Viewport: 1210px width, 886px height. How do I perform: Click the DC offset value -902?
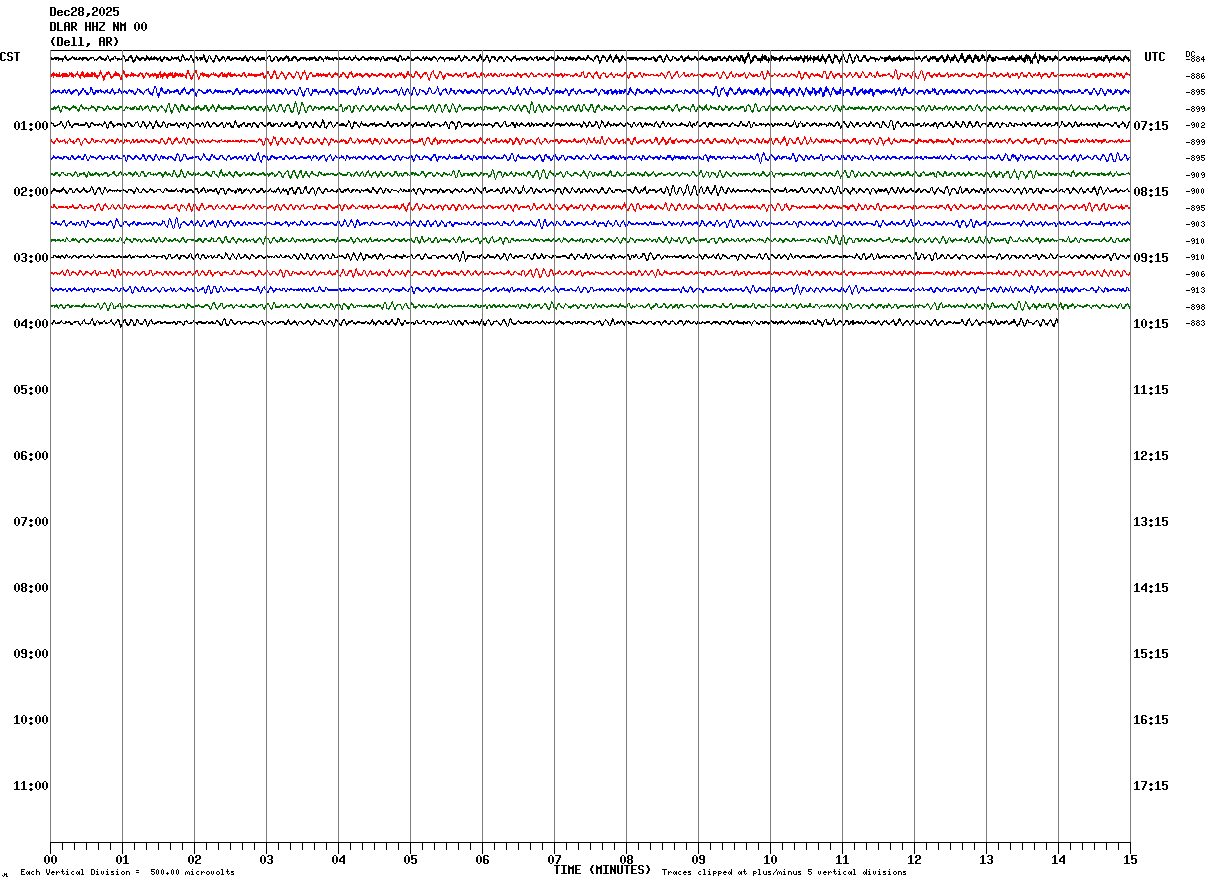click(x=1195, y=125)
